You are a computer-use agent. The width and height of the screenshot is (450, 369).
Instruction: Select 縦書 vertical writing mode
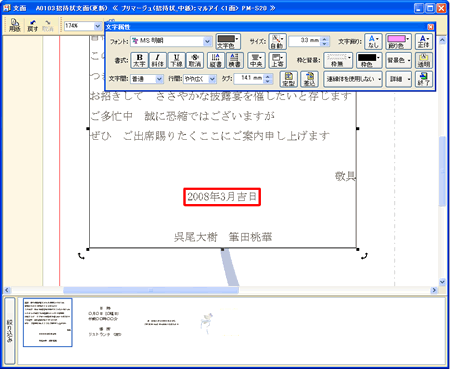[216, 60]
